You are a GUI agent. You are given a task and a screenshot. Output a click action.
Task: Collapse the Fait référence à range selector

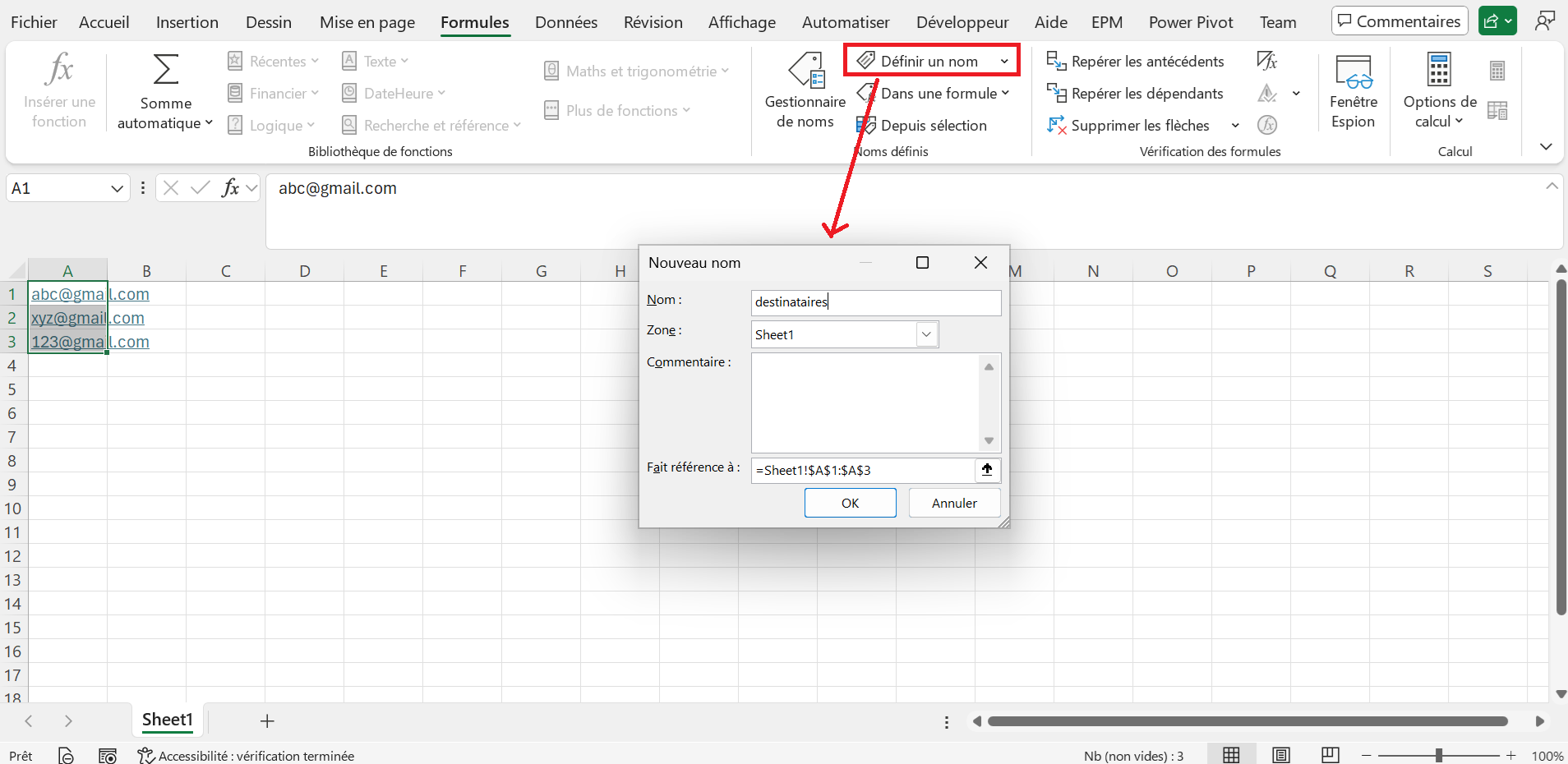[x=987, y=470]
